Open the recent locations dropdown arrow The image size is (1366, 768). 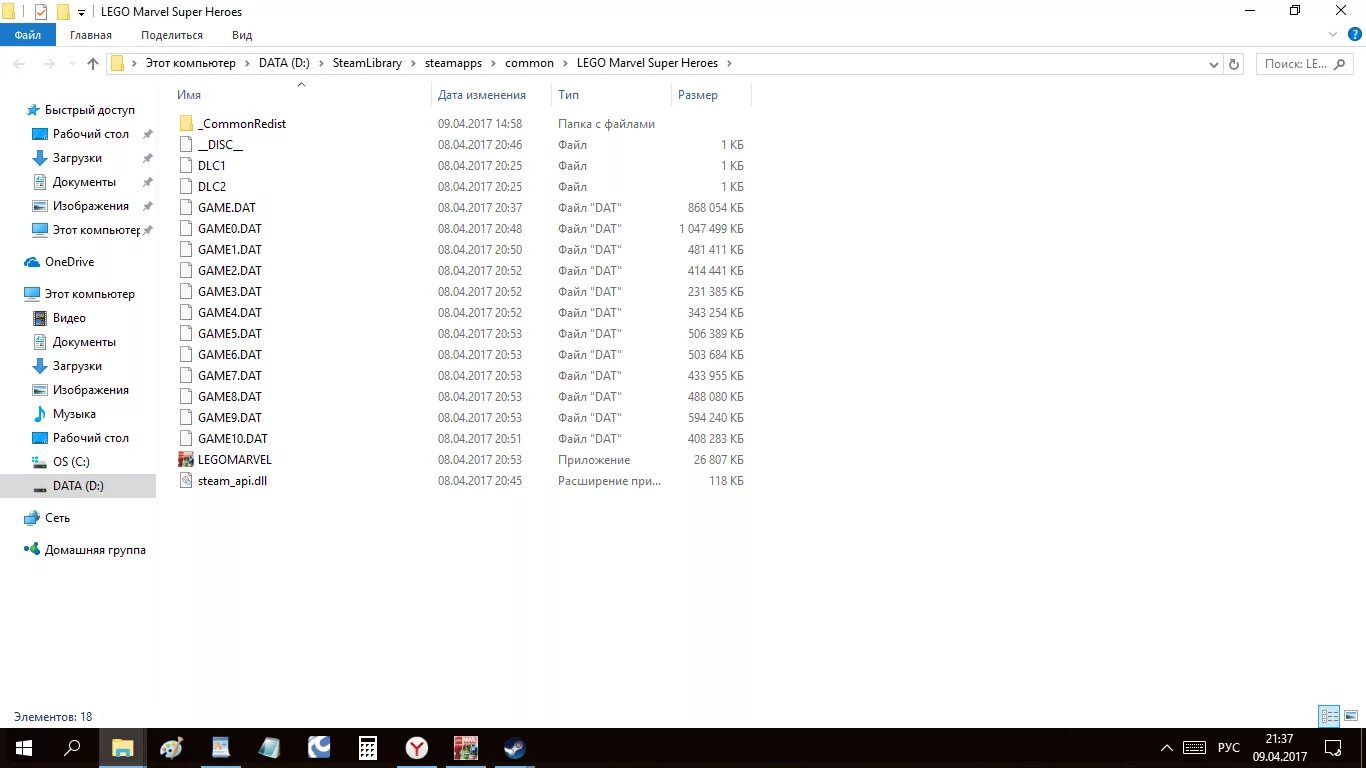tap(72, 63)
